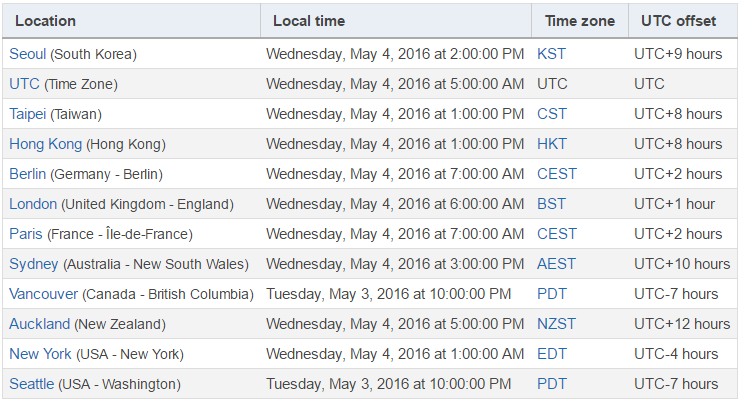Click the UTC location link
This screenshot has width=738, height=400.
coord(24,84)
